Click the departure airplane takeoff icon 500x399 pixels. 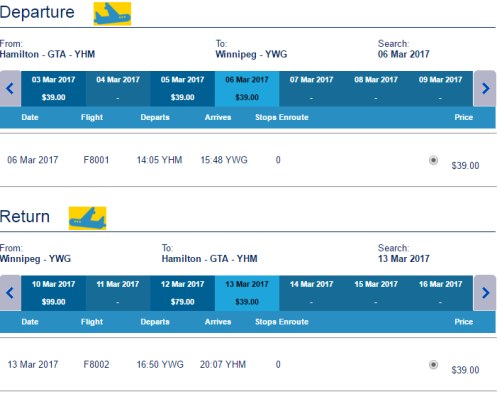pyautogui.click(x=112, y=14)
